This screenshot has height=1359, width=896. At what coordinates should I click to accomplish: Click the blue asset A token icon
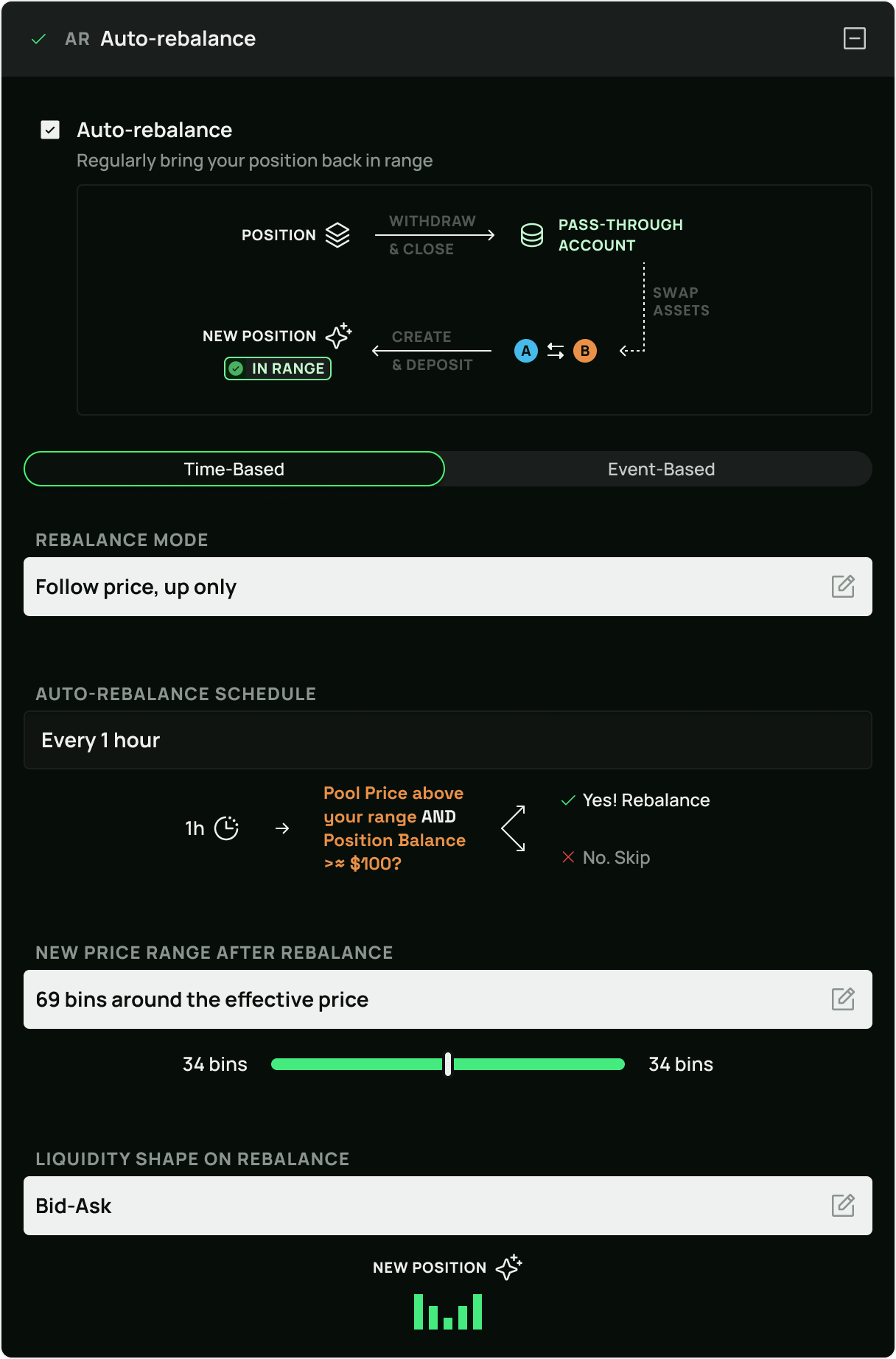526,351
